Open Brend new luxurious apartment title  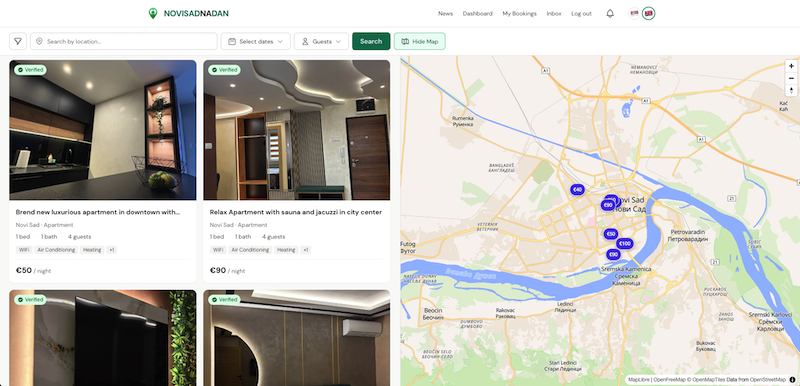98,212
